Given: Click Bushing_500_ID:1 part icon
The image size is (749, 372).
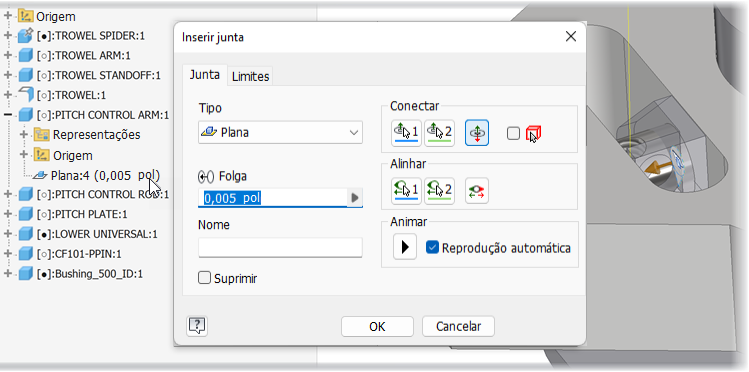Looking at the screenshot, I should (25, 274).
